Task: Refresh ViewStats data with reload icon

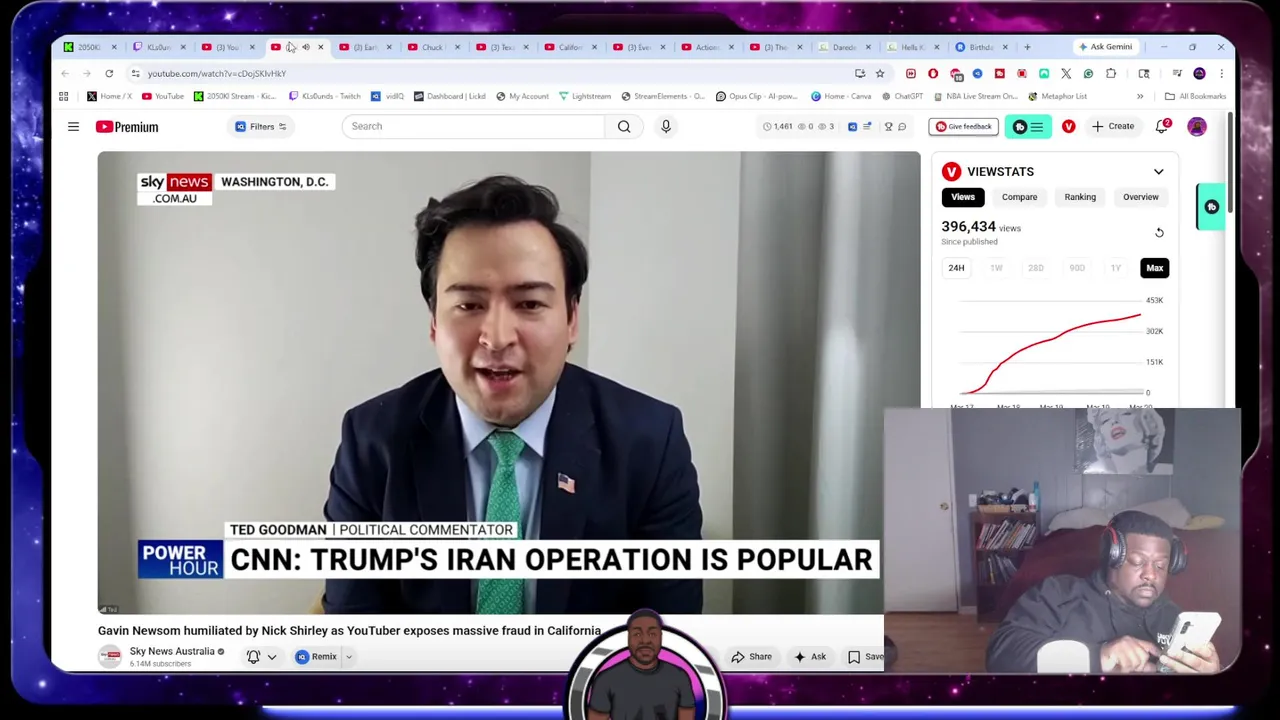Action: click(x=1159, y=233)
